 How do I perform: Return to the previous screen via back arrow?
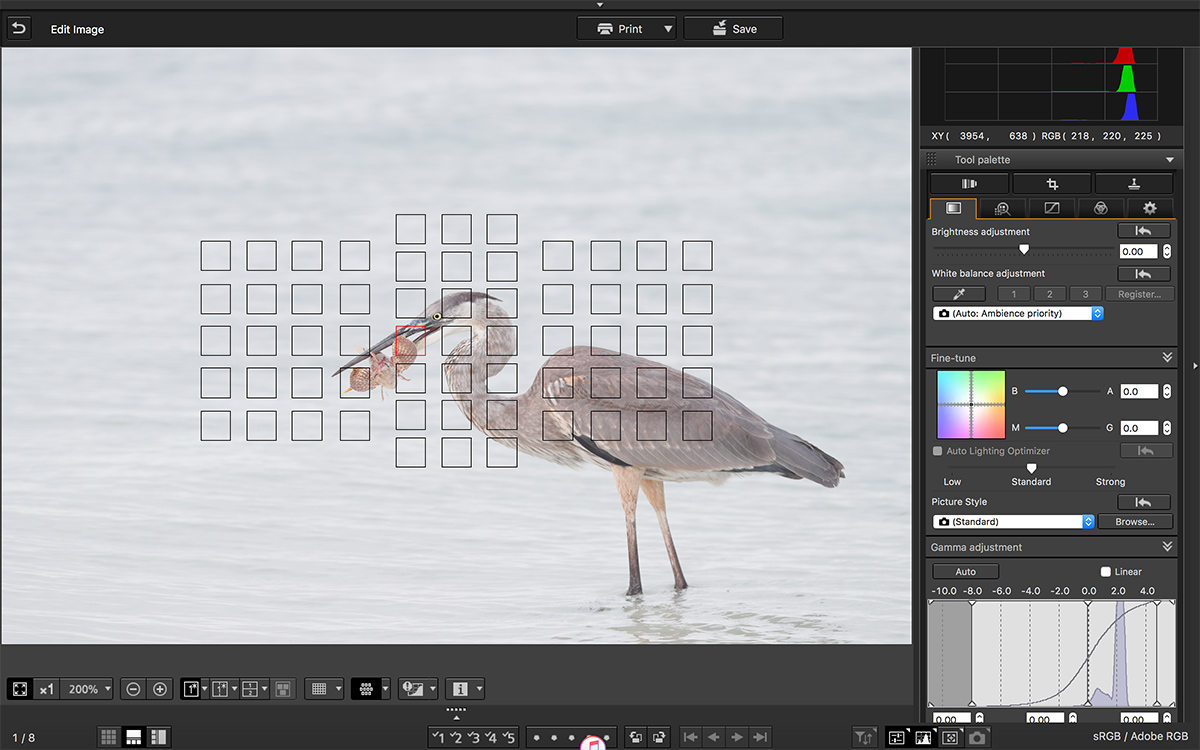pyautogui.click(x=19, y=29)
